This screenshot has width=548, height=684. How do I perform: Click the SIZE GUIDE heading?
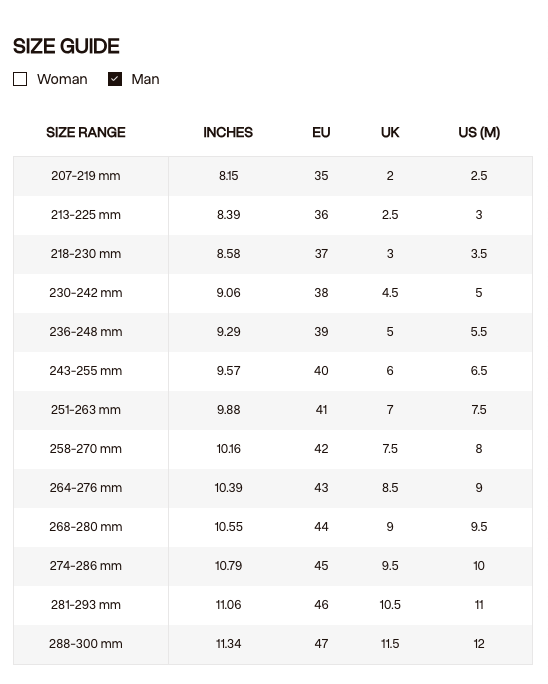(66, 46)
